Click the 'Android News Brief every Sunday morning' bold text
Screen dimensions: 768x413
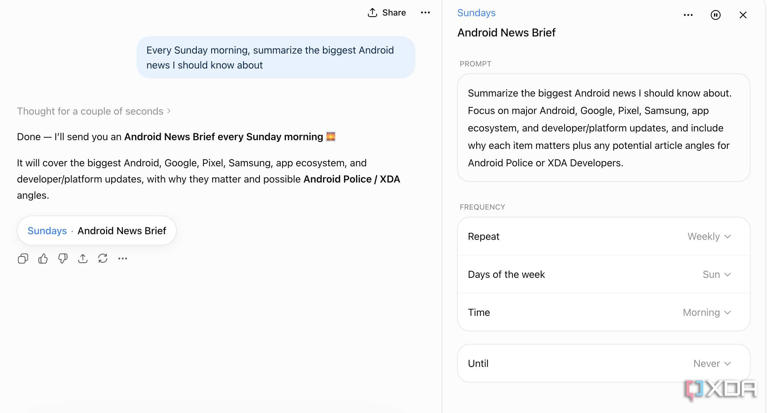click(223, 137)
